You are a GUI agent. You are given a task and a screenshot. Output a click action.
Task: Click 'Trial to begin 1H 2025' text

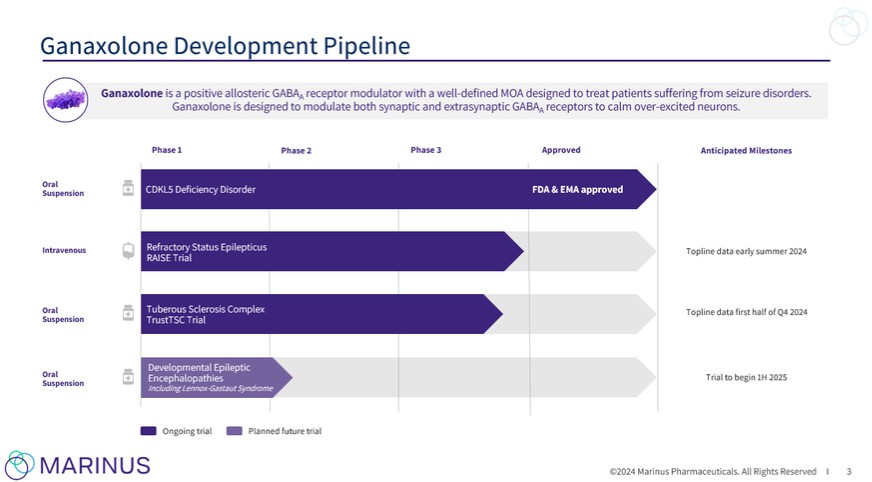tap(746, 377)
